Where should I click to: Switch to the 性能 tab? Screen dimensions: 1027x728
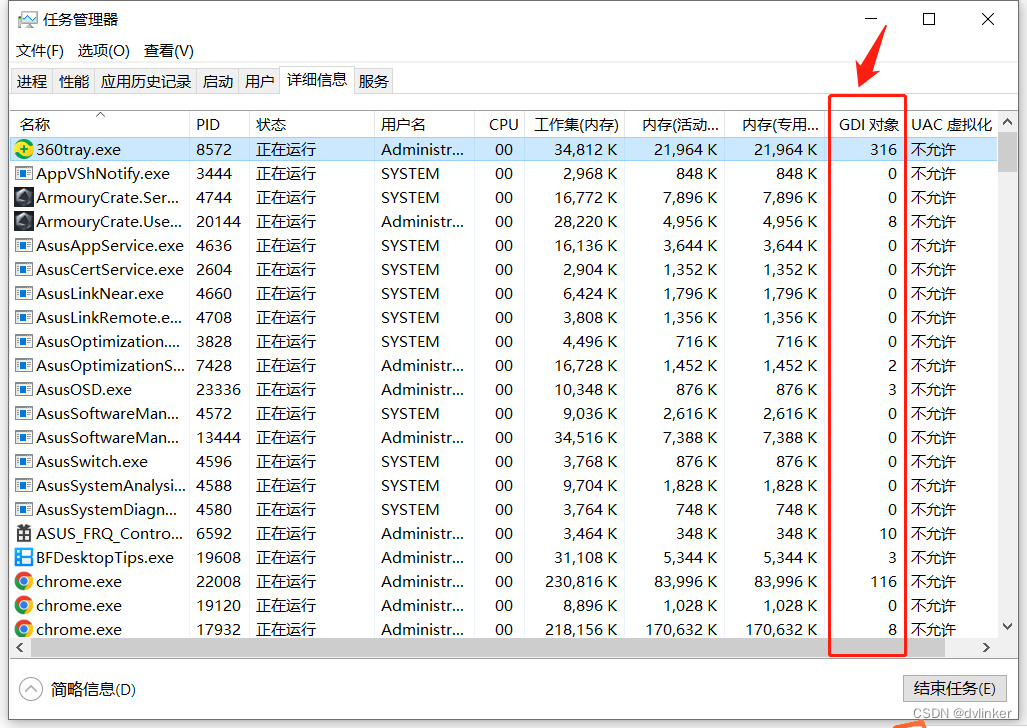click(73, 81)
